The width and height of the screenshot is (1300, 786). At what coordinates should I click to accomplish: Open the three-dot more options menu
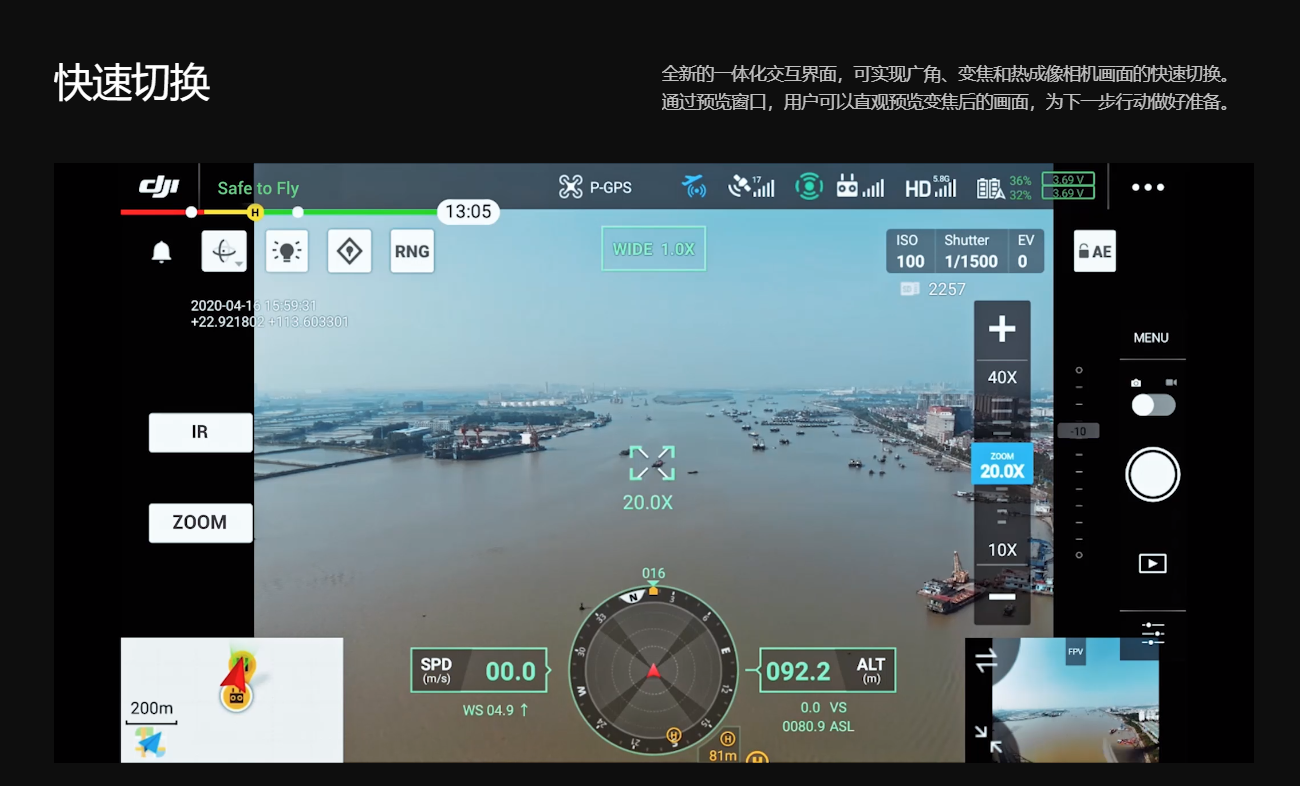click(x=1147, y=187)
